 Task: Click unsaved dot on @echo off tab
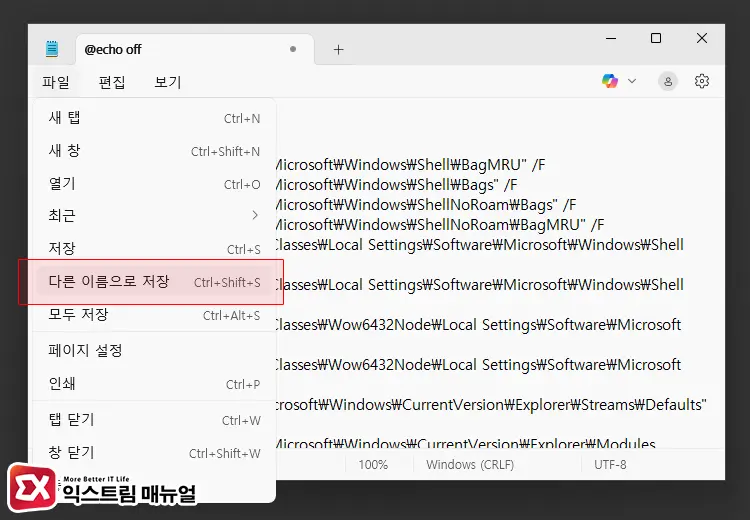[x=293, y=49]
